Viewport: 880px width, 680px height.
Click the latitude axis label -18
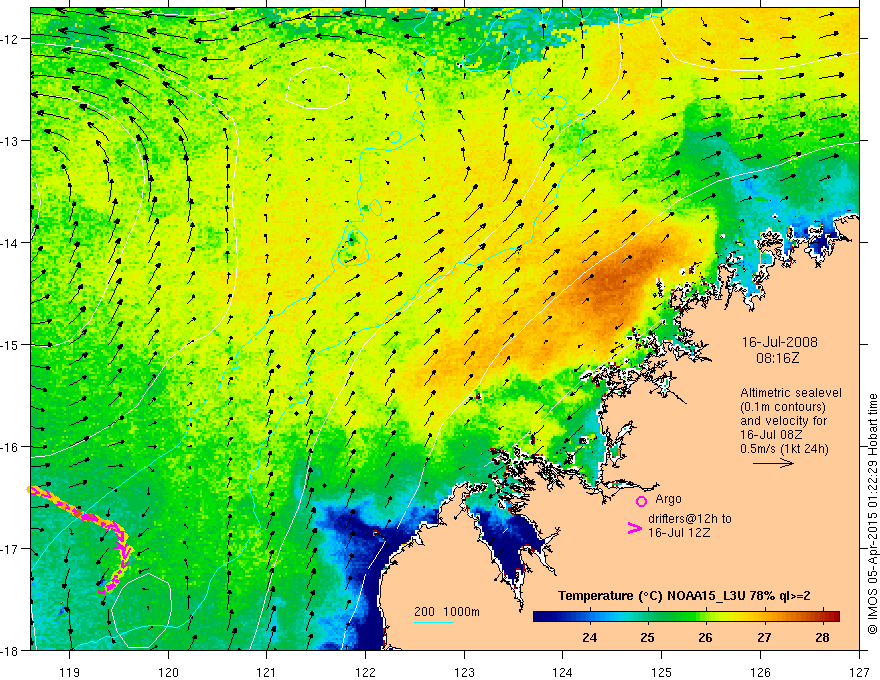tap(11, 650)
